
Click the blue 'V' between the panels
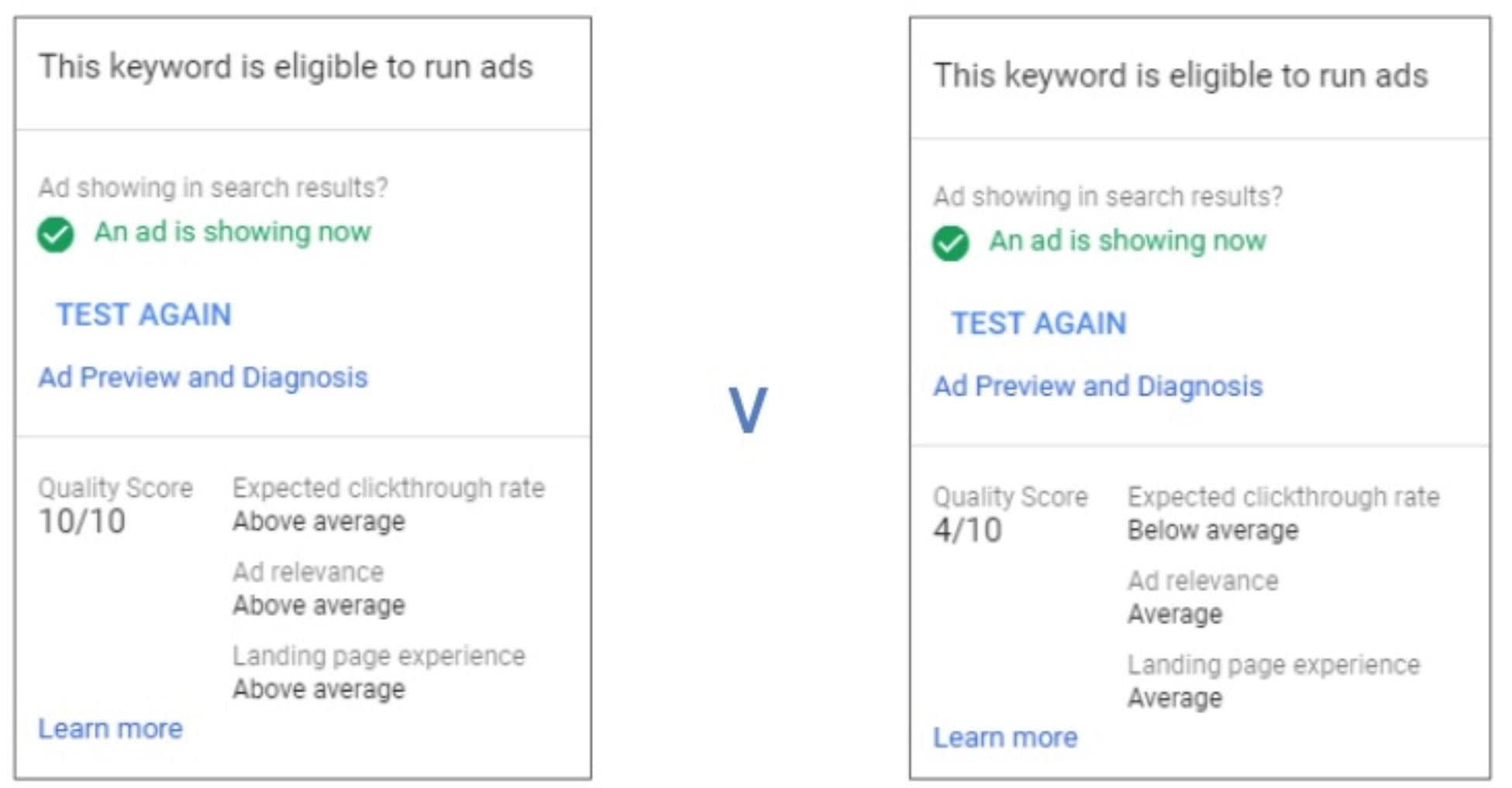click(748, 409)
